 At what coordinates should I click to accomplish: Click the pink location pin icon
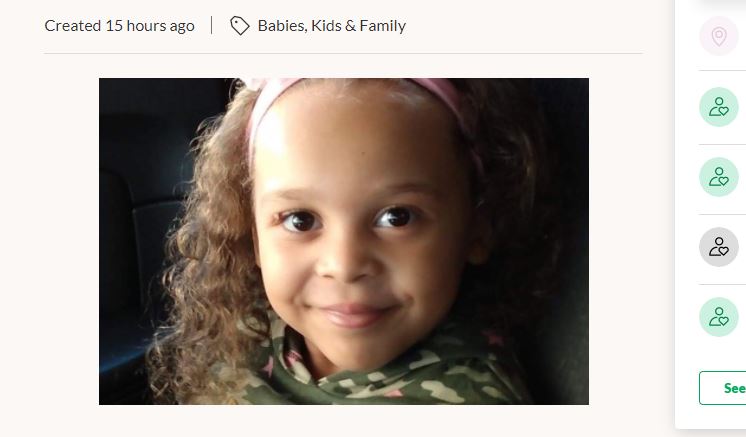coord(718,36)
